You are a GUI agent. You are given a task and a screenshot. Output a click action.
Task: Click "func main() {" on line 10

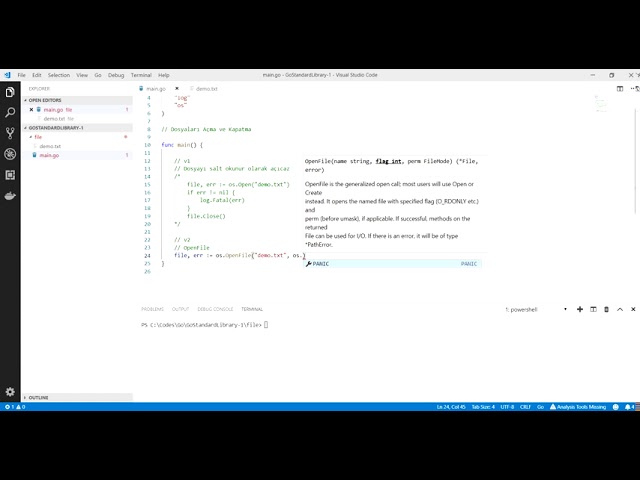[182, 145]
